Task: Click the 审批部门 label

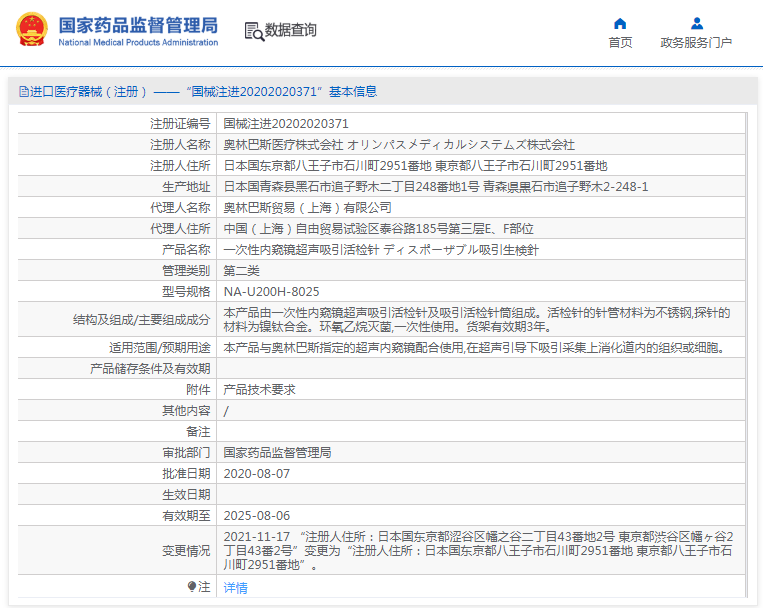Action: click(x=186, y=453)
